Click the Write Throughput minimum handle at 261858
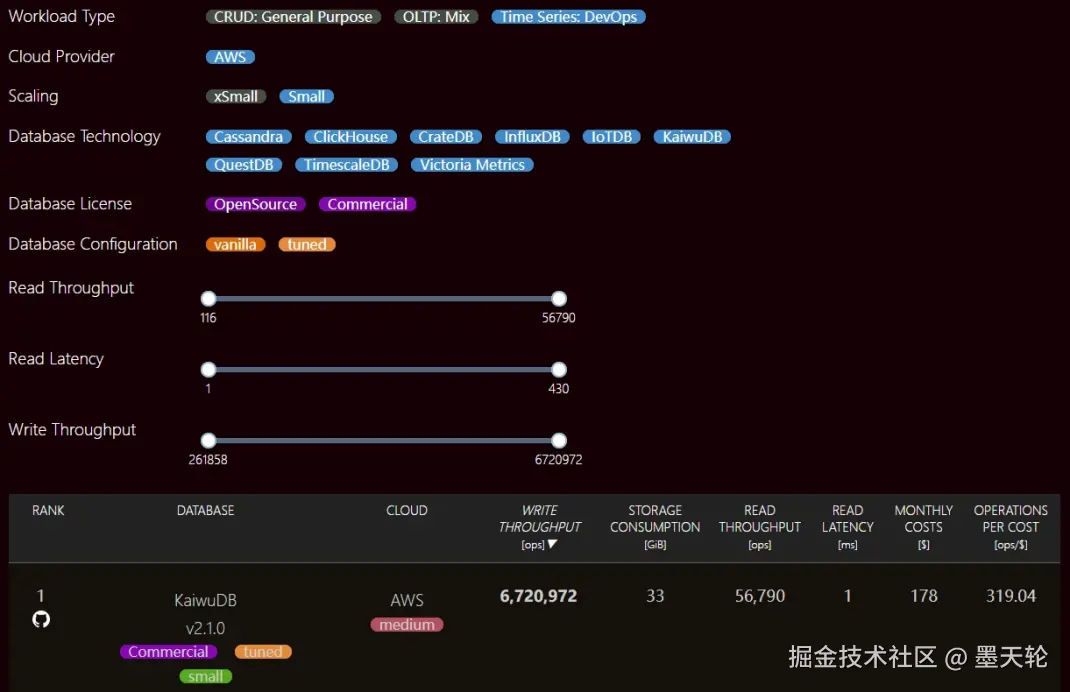 coord(208,440)
